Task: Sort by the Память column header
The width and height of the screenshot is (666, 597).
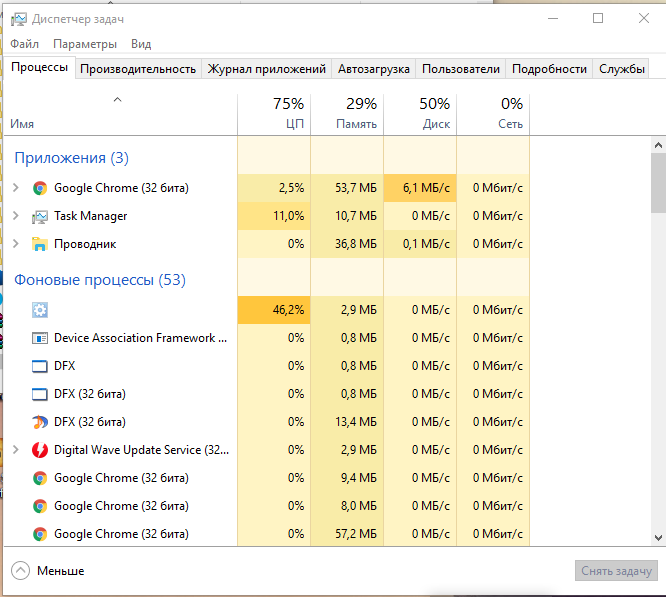Action: coord(347,115)
